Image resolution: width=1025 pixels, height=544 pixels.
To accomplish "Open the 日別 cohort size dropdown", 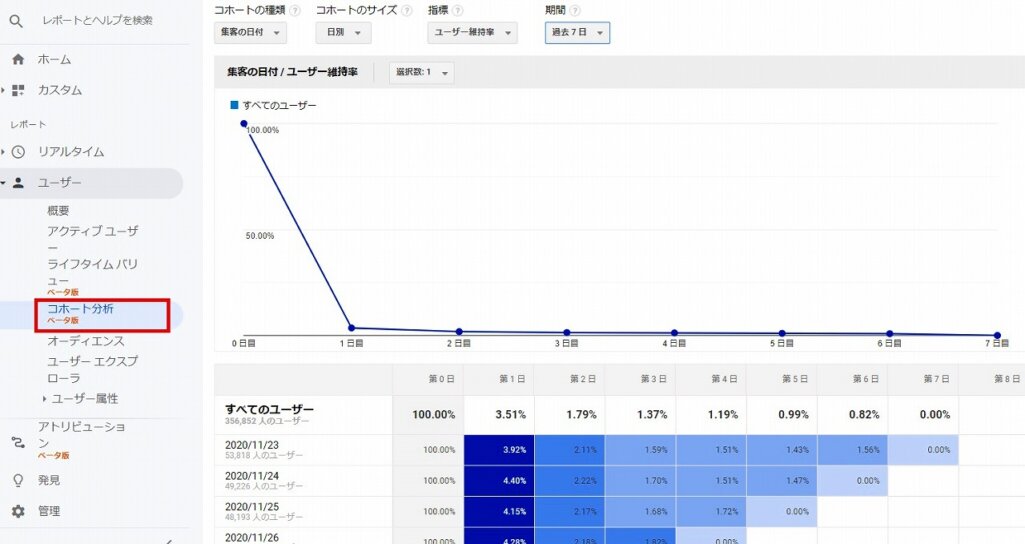I will 343,33.
